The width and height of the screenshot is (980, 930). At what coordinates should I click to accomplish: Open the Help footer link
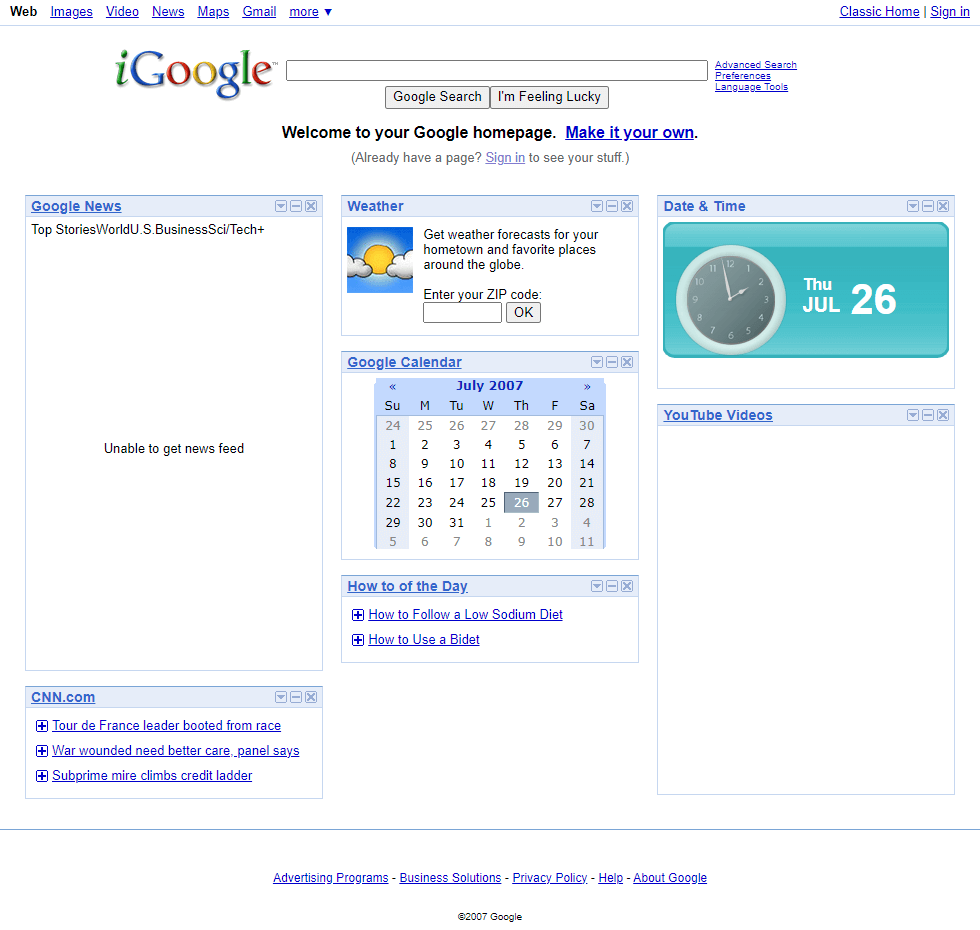coord(611,878)
